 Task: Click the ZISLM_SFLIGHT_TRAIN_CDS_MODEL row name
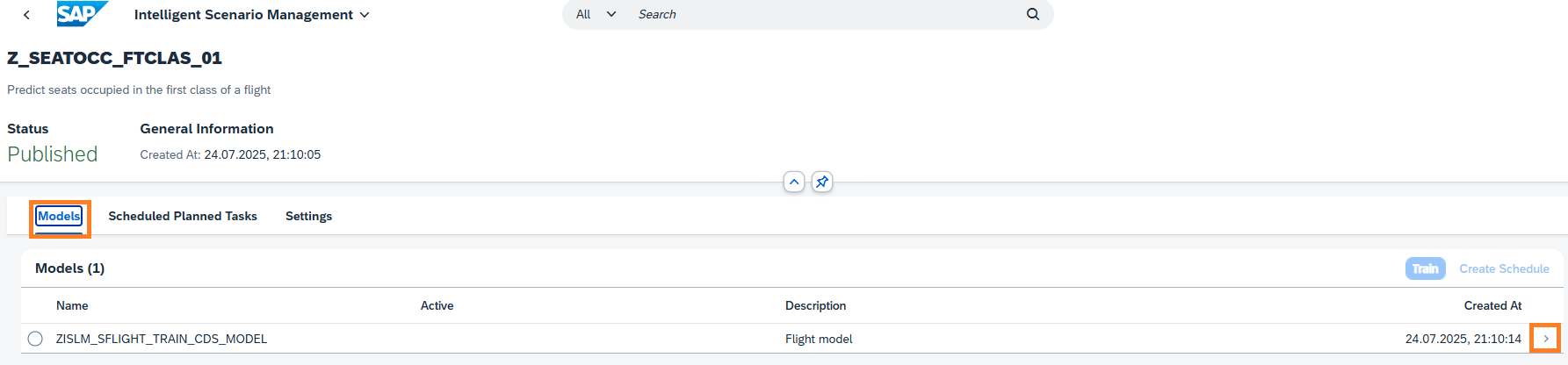(162, 339)
